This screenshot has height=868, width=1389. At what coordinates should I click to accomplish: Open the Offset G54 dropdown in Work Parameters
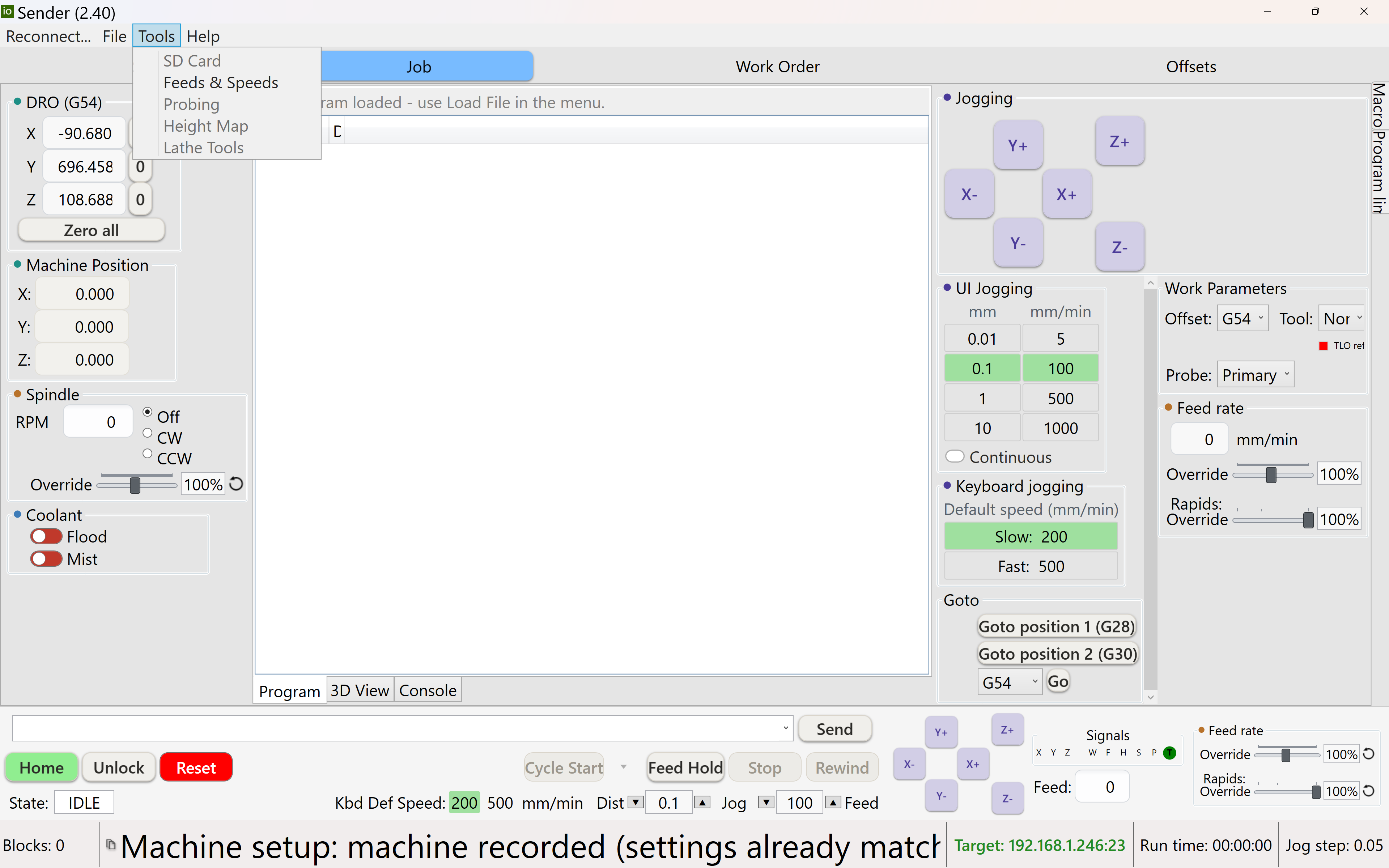(x=1243, y=318)
